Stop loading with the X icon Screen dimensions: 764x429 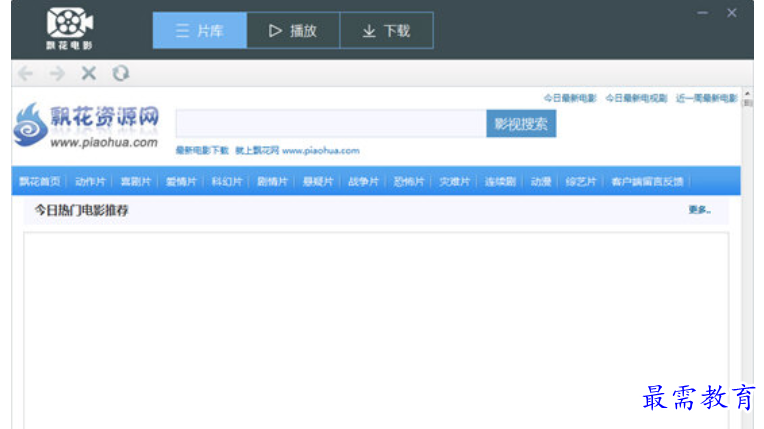[x=89, y=73]
